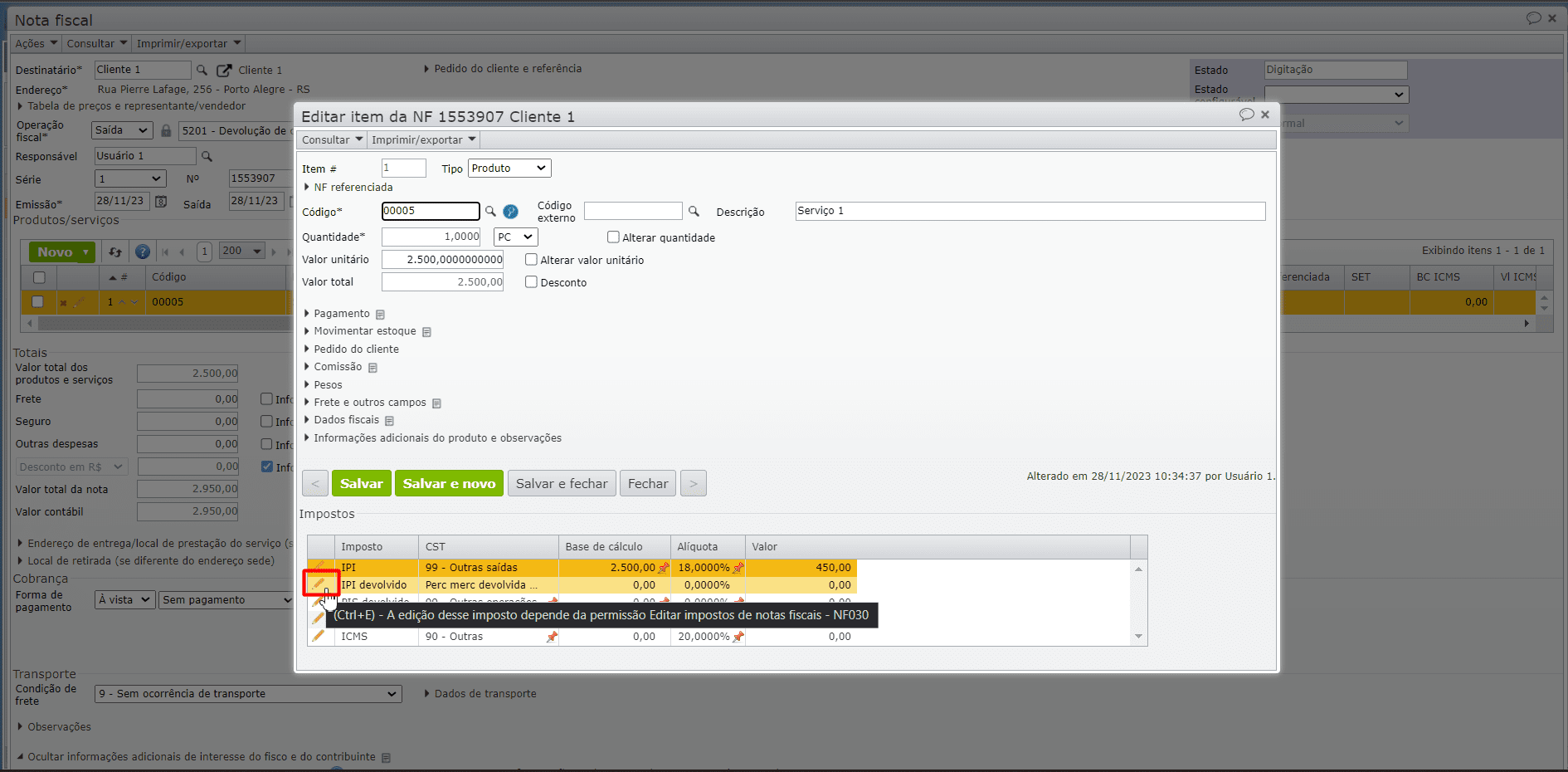
Task: Delete item 00005 using the red X icon
Action: point(63,303)
